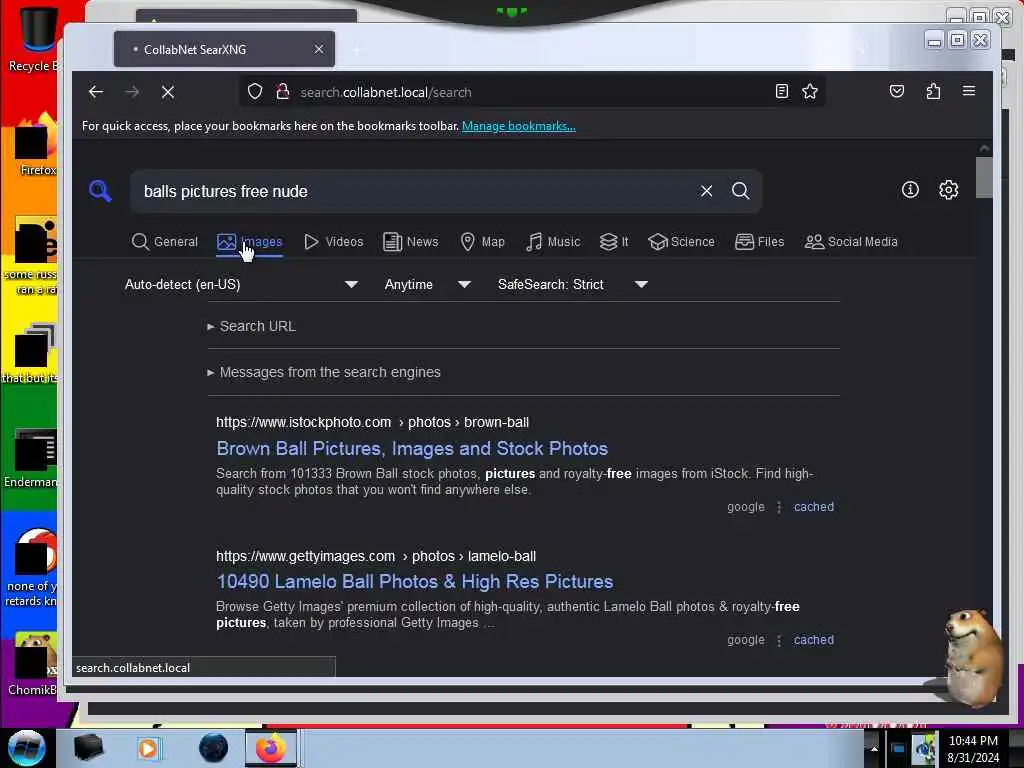The height and width of the screenshot is (768, 1024).
Task: Click the SearXNG magnifier logo
Action: tap(100, 191)
